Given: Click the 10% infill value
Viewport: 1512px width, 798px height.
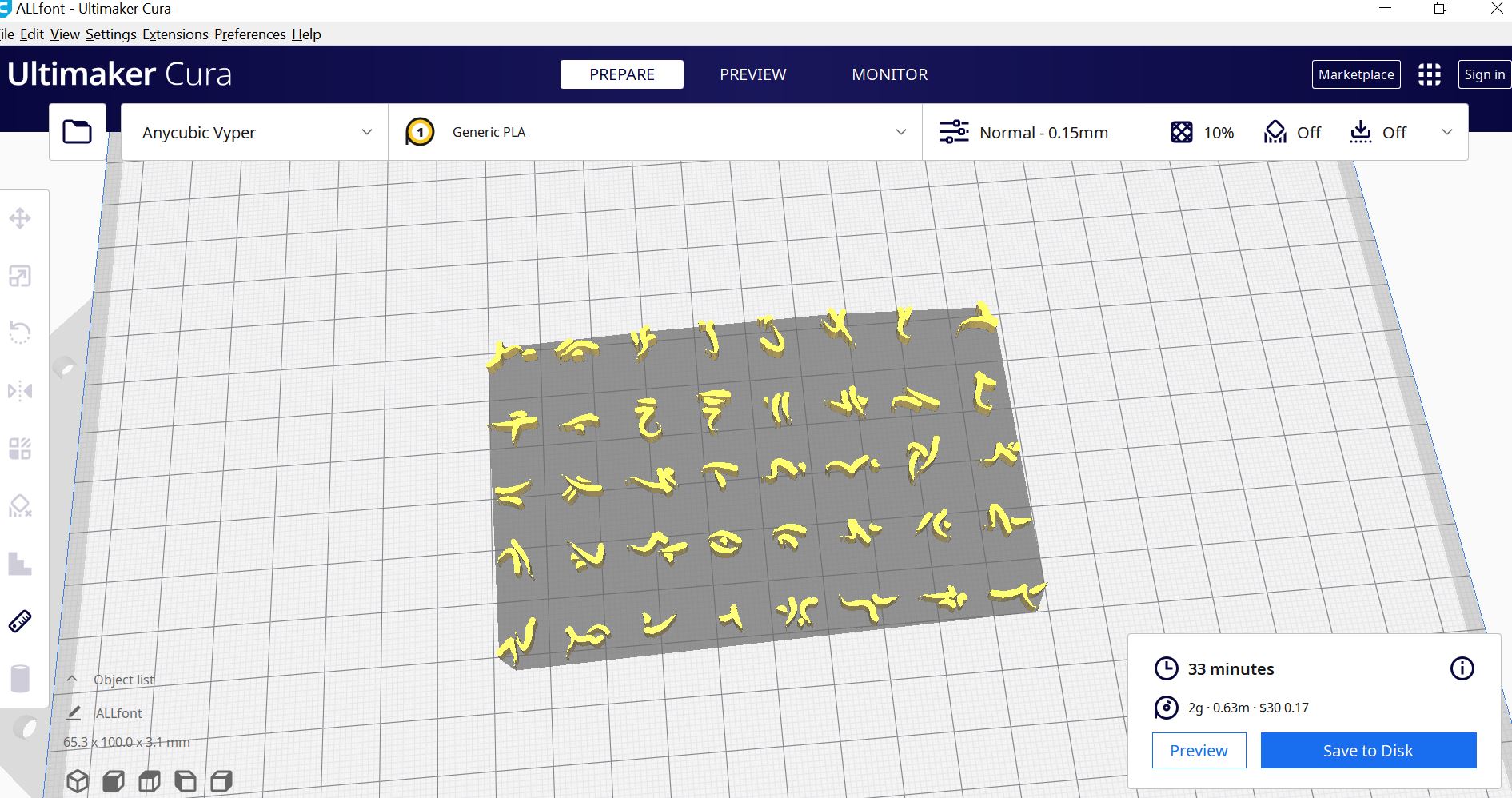Looking at the screenshot, I should 1219,133.
